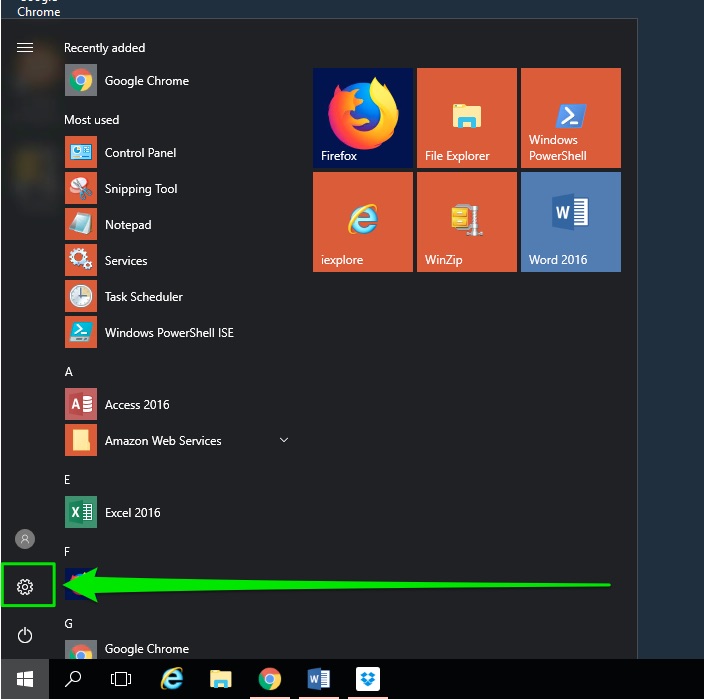Launch Notepad from the app list
The width and height of the screenshot is (704, 699).
[x=178, y=224]
